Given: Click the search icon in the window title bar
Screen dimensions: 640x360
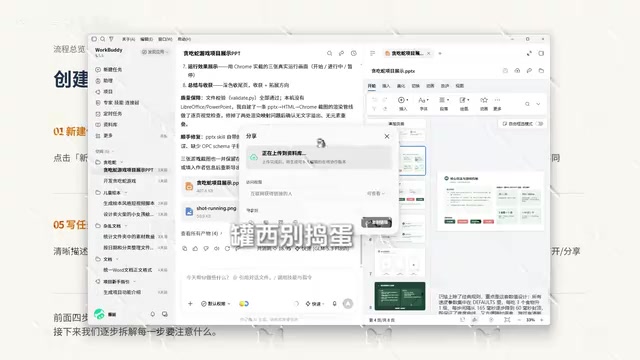Looking at the screenshot, I should tap(103, 39).
